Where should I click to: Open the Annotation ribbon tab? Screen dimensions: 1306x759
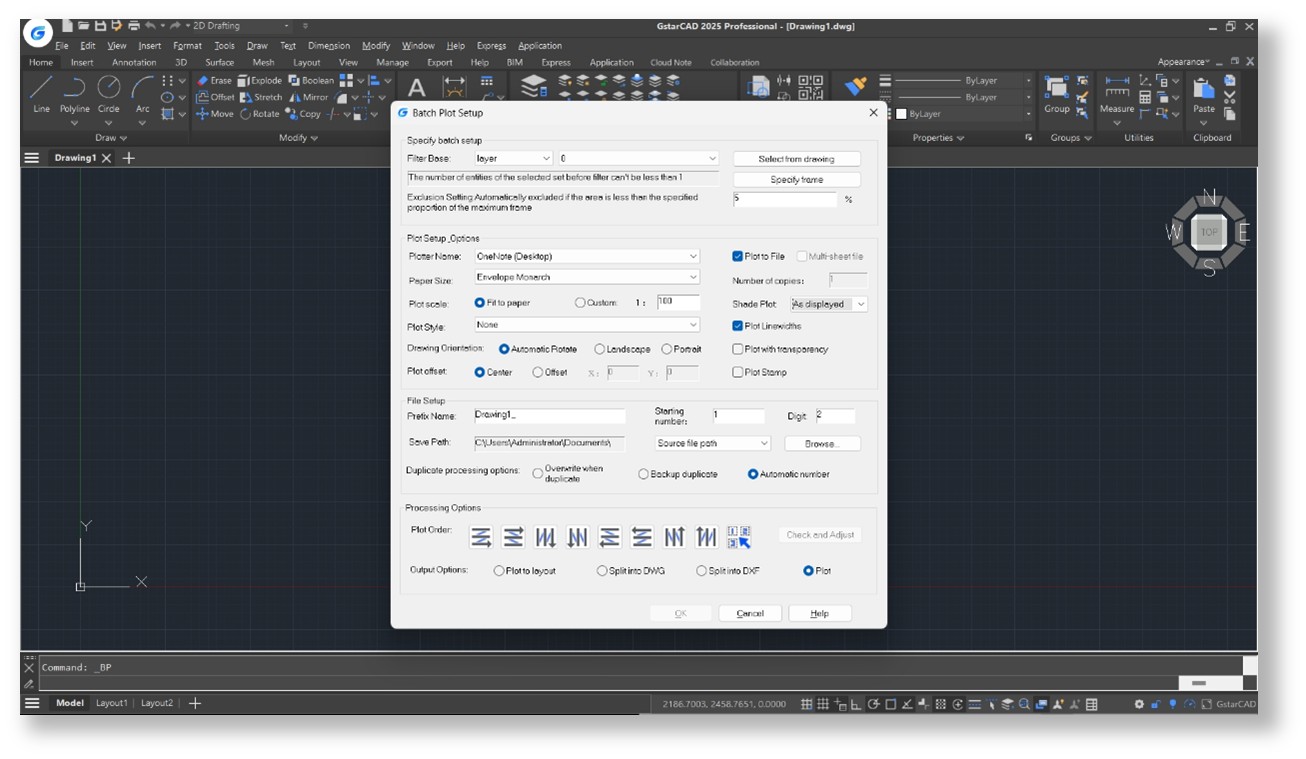pyautogui.click(x=134, y=63)
